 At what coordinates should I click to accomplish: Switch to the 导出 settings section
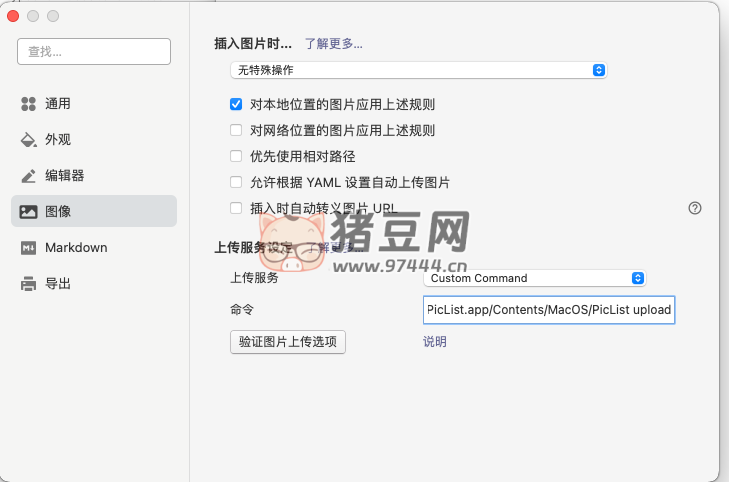tap(58, 284)
